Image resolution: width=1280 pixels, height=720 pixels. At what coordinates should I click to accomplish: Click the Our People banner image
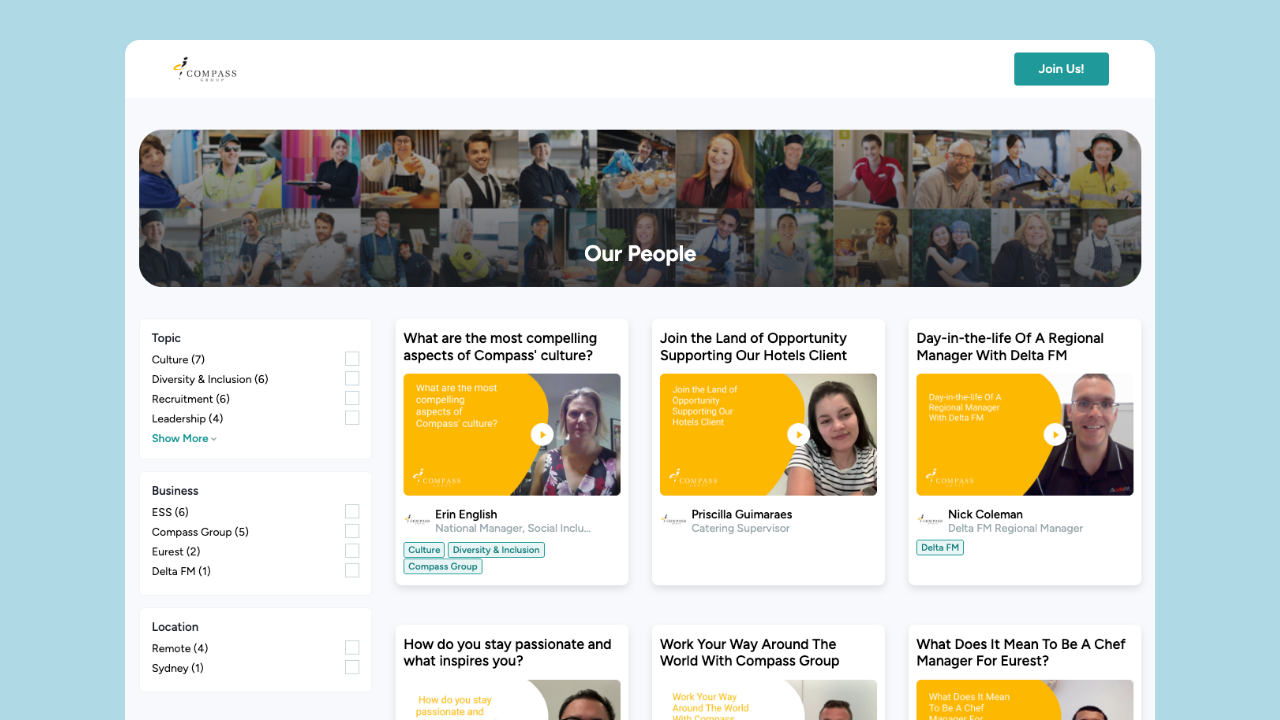(x=640, y=208)
